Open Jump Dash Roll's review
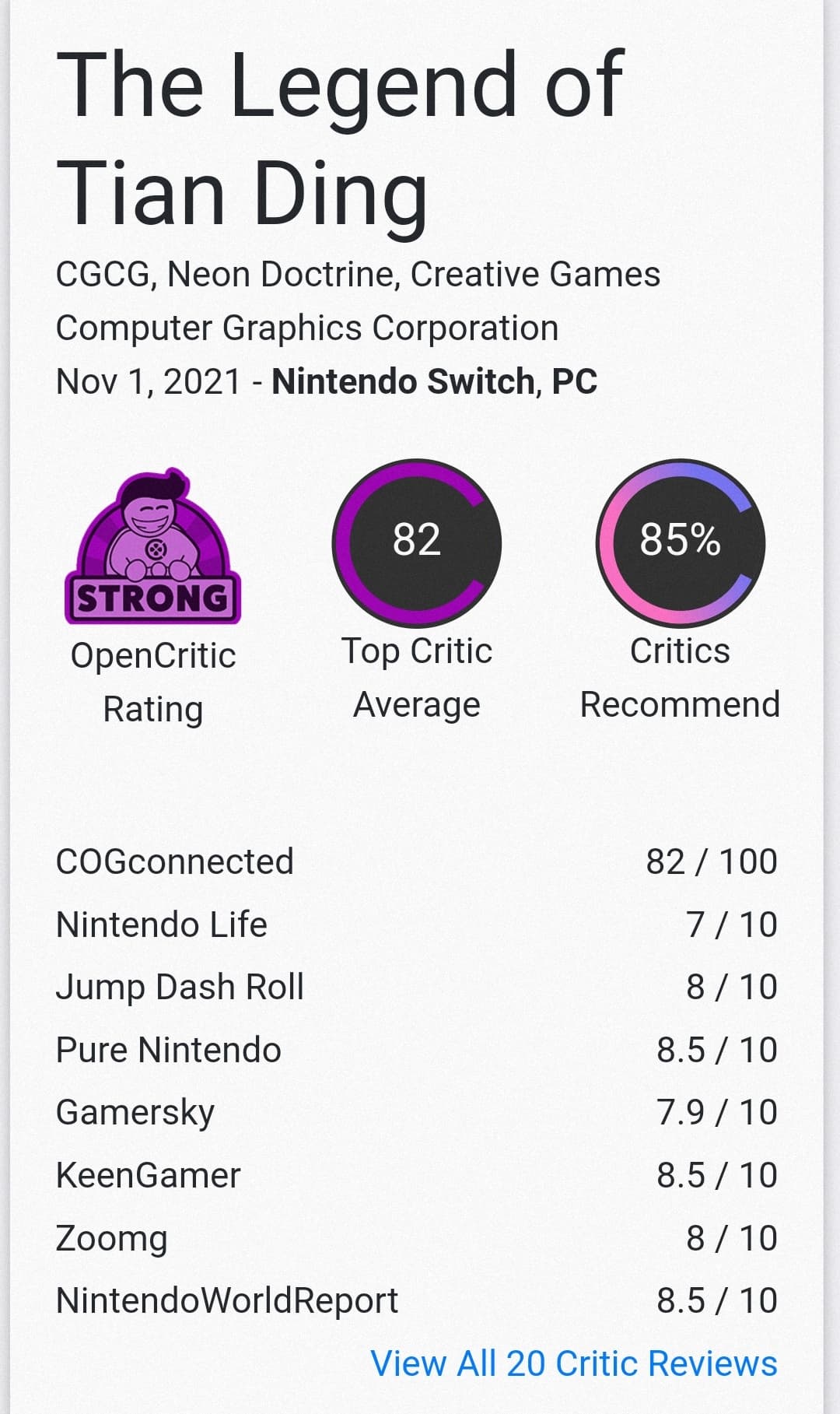Image resolution: width=840 pixels, height=1414 pixels. click(180, 987)
